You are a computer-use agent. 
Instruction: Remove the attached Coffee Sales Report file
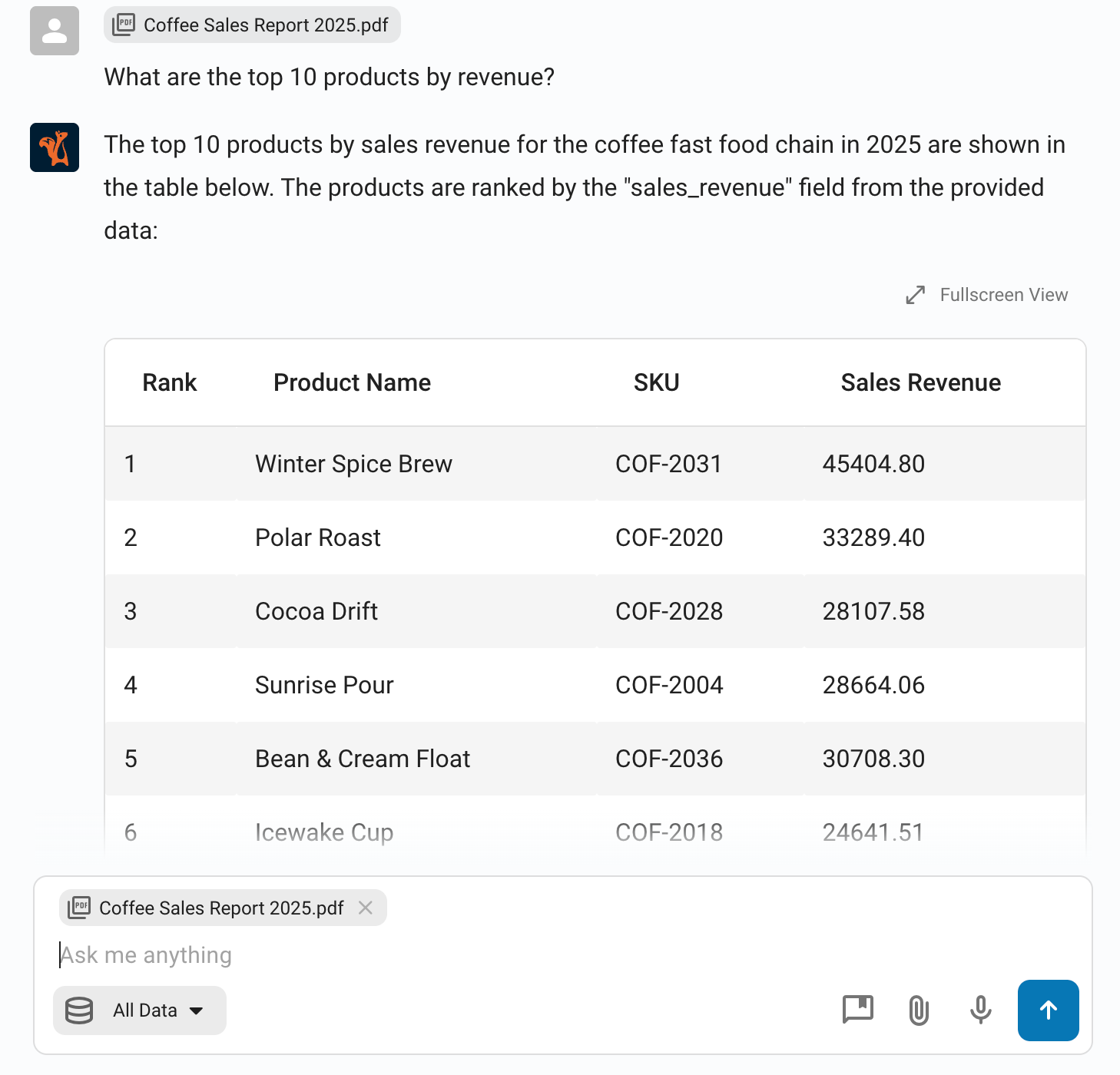click(x=366, y=908)
